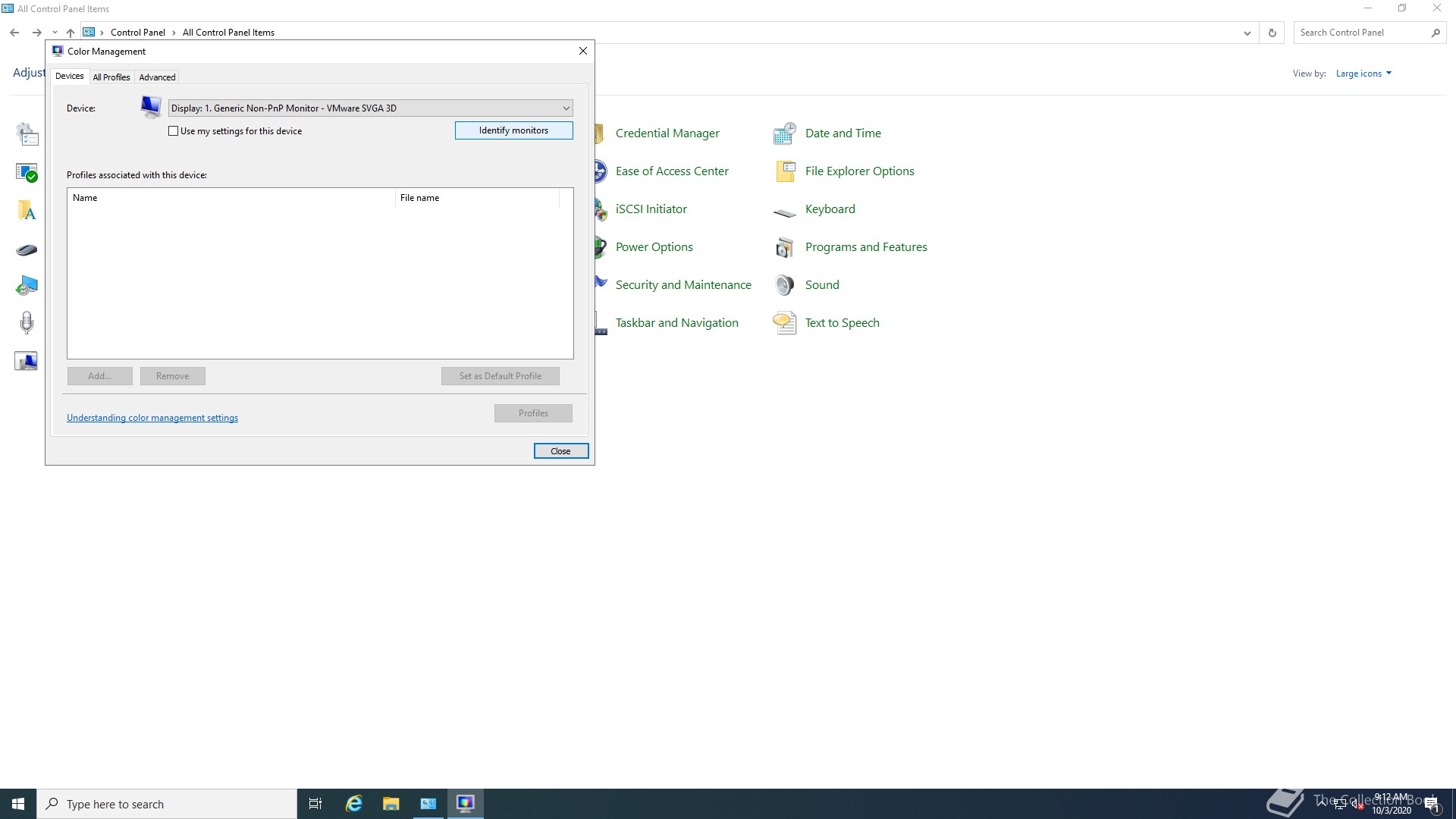Click the Fonts icon with letter A
Screen dimensions: 1456x819
tap(27, 210)
